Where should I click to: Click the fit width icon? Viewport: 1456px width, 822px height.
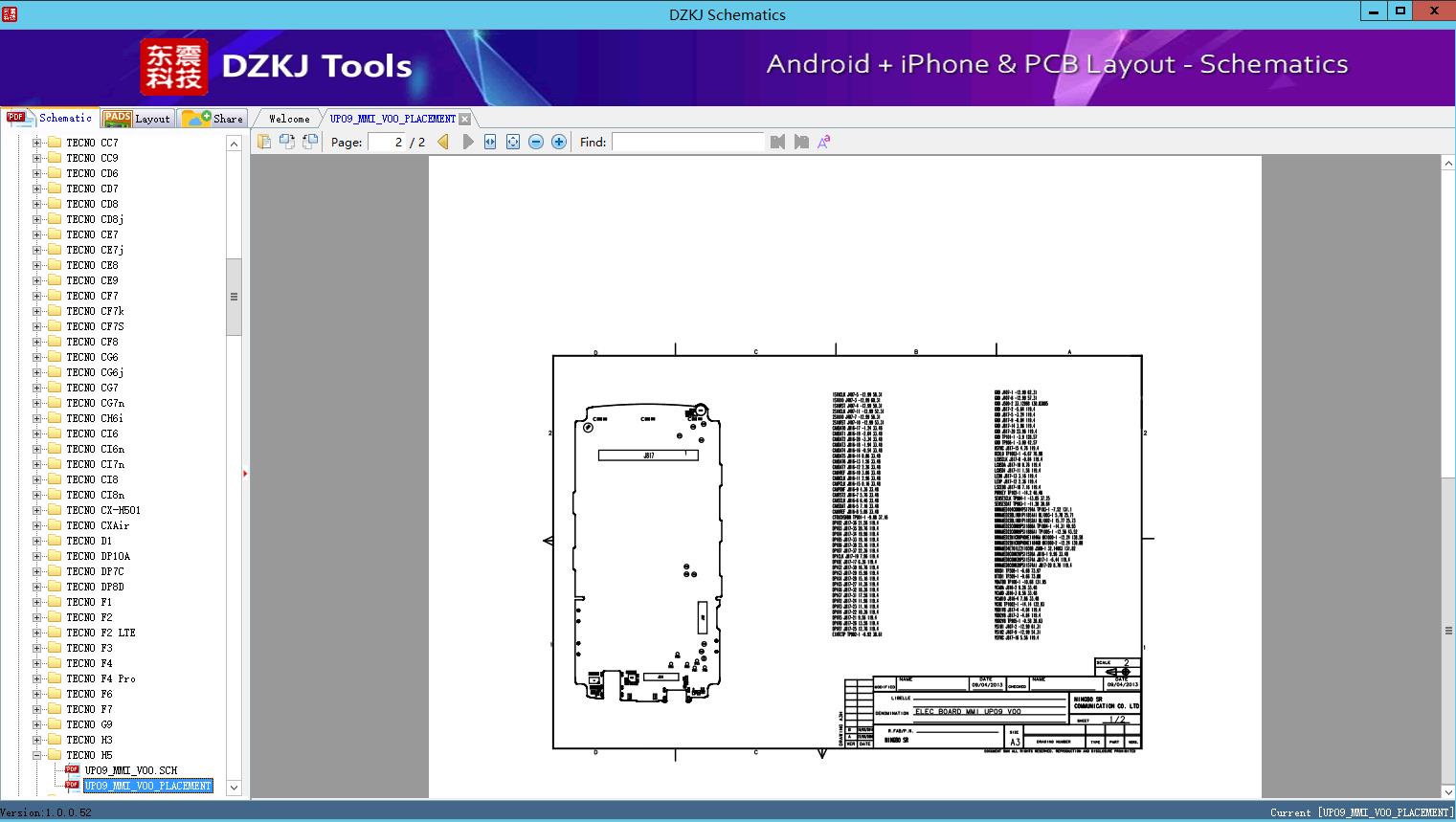tap(490, 142)
